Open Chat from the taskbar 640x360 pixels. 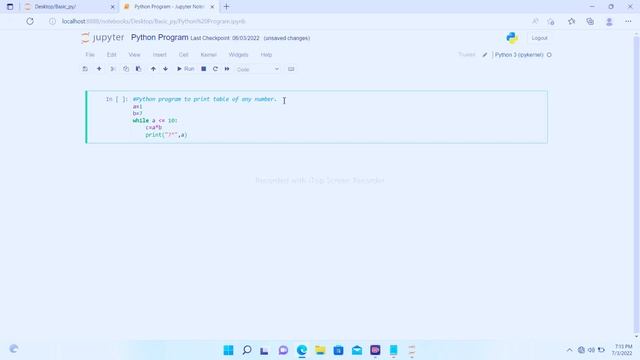(283, 350)
